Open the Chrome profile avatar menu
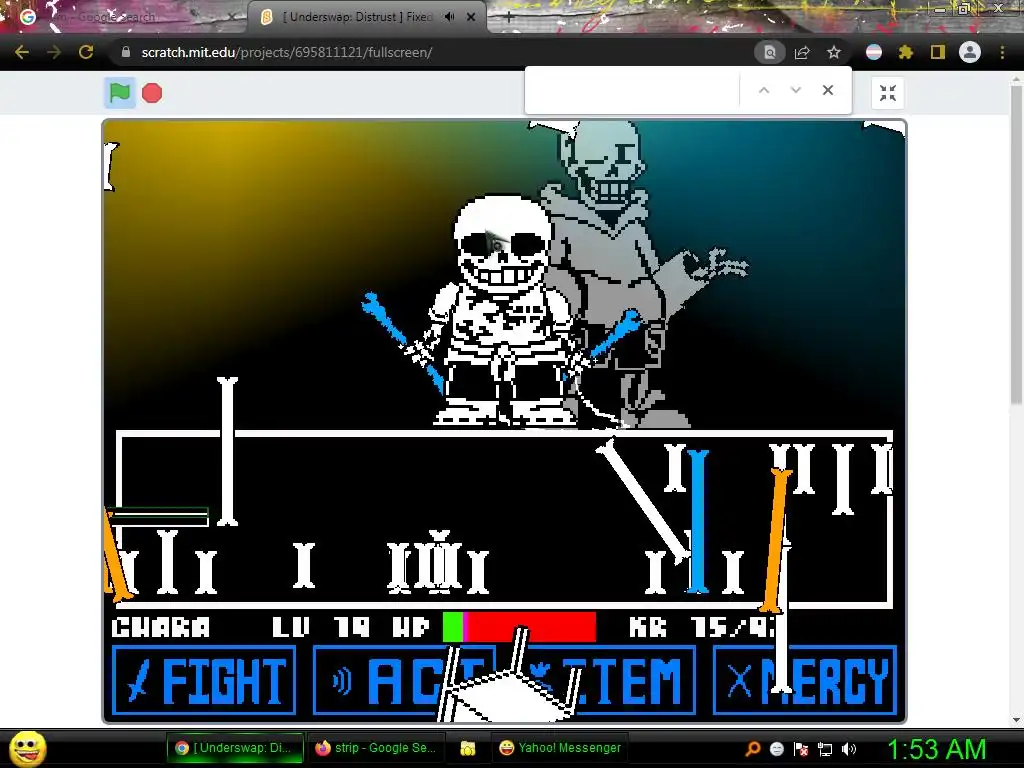 [970, 52]
